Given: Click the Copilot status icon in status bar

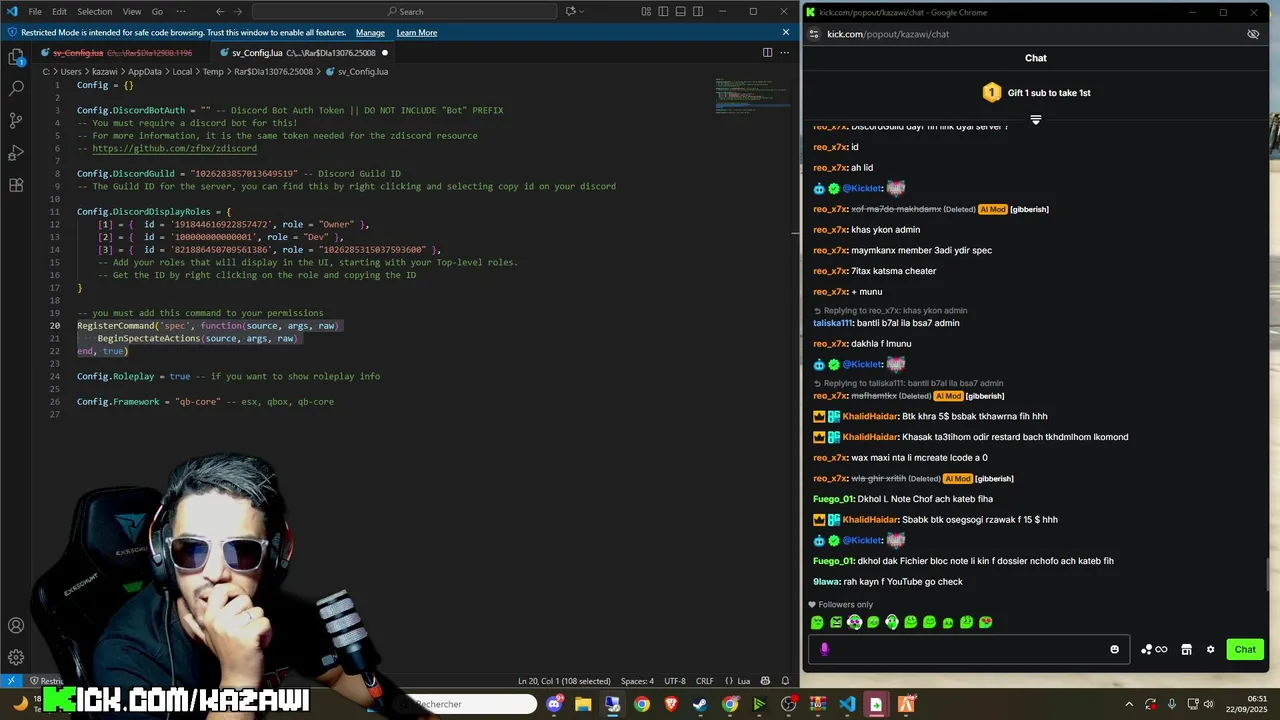Looking at the screenshot, I should 767,681.
